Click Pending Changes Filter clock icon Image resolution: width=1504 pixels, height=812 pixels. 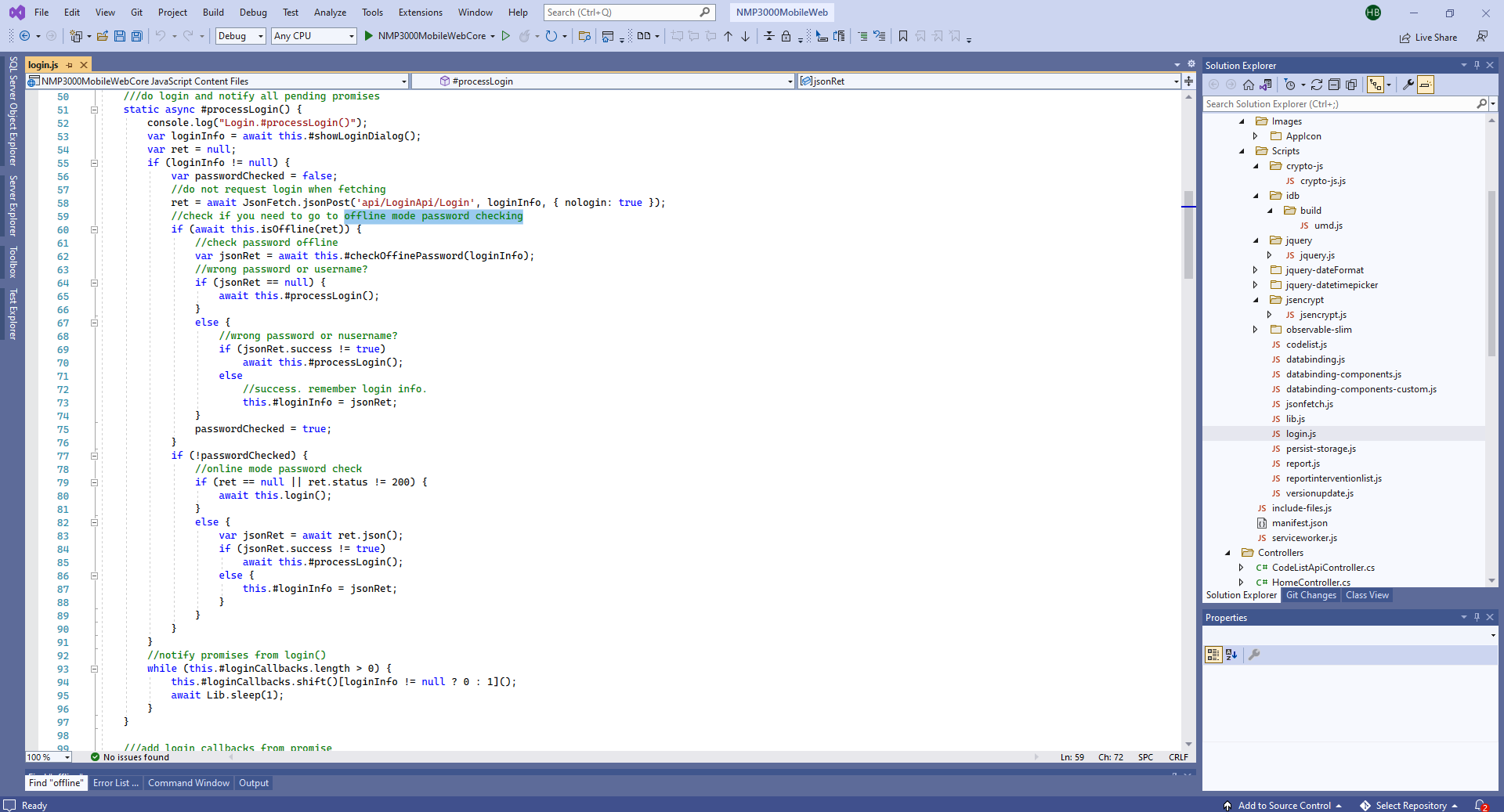(1290, 85)
